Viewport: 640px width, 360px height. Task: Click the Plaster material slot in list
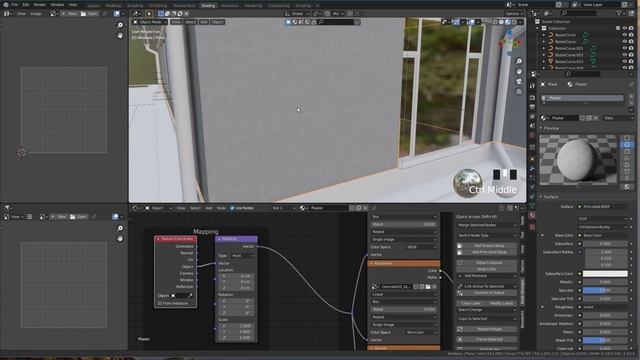pos(582,98)
